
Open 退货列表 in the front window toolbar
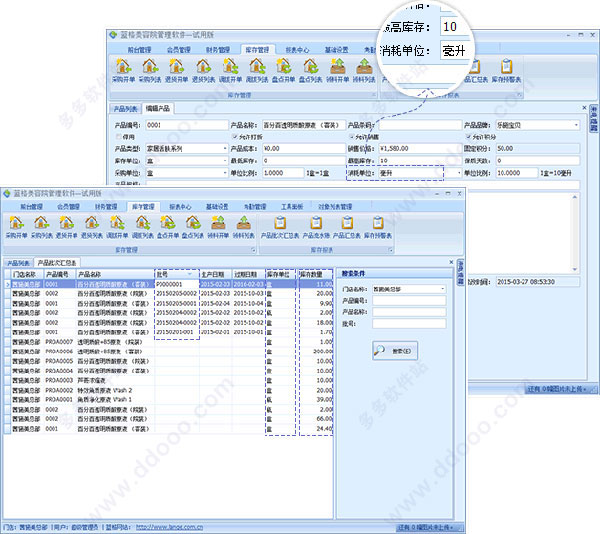(92, 226)
